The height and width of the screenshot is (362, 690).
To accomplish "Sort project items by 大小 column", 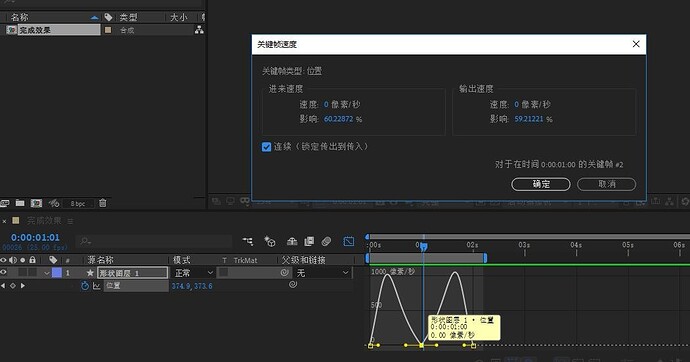I will tap(179, 17).
